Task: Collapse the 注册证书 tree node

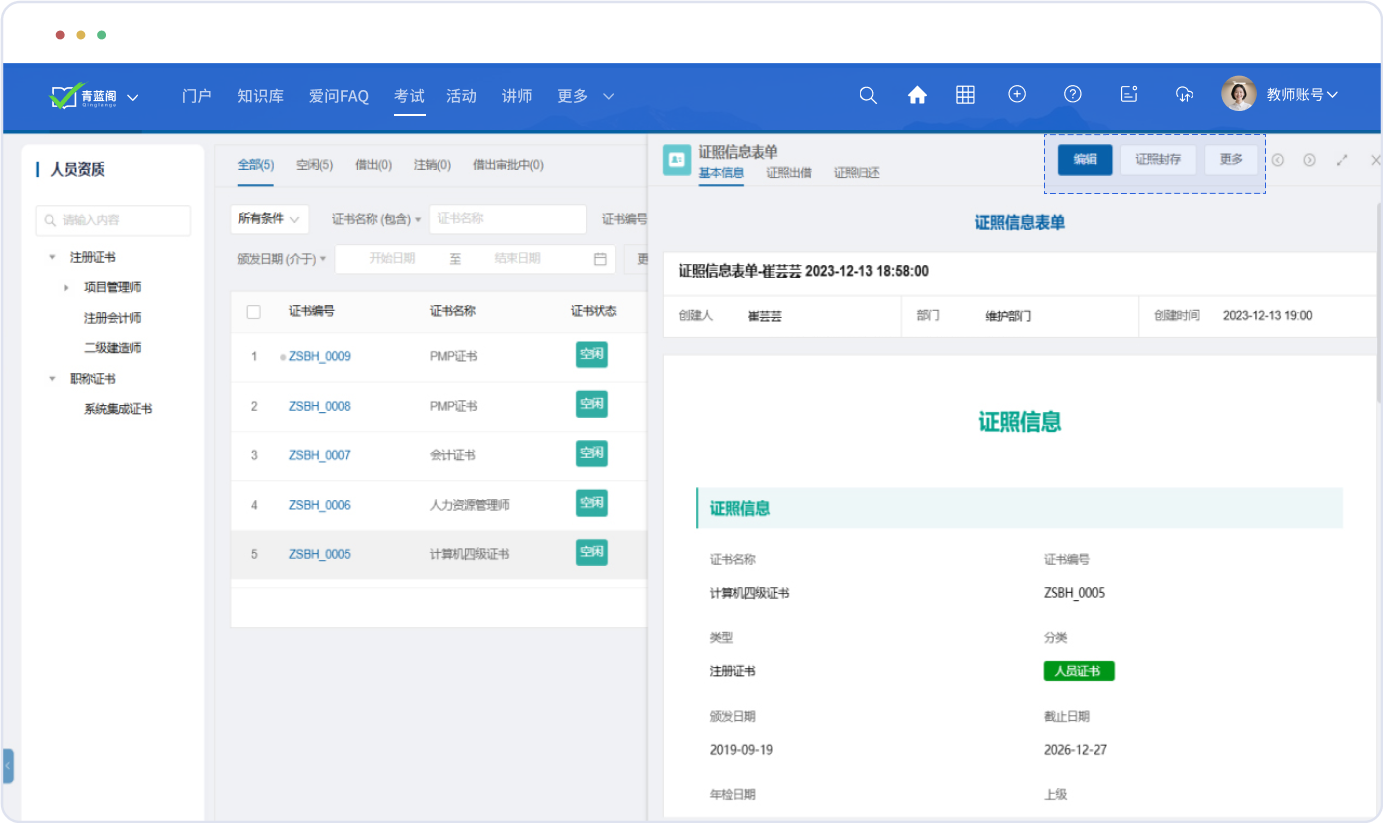Action: pos(52,258)
